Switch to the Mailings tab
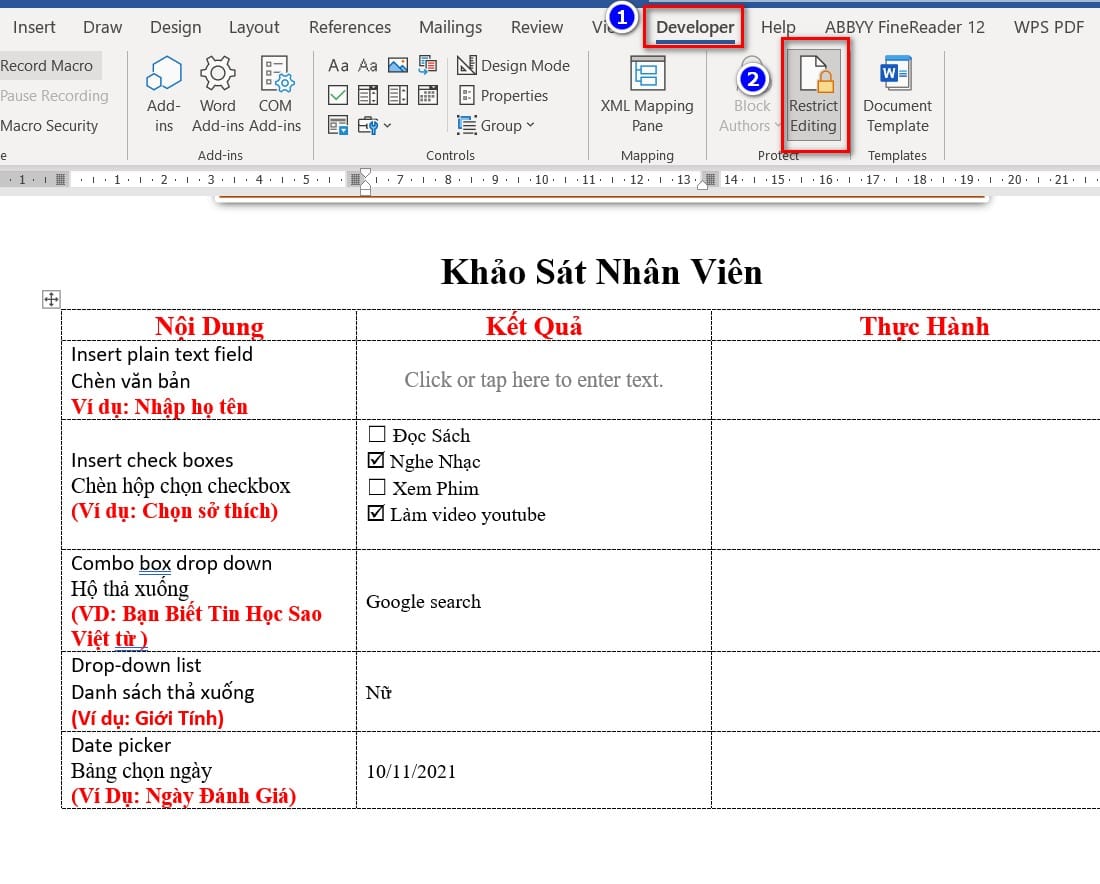 450,27
